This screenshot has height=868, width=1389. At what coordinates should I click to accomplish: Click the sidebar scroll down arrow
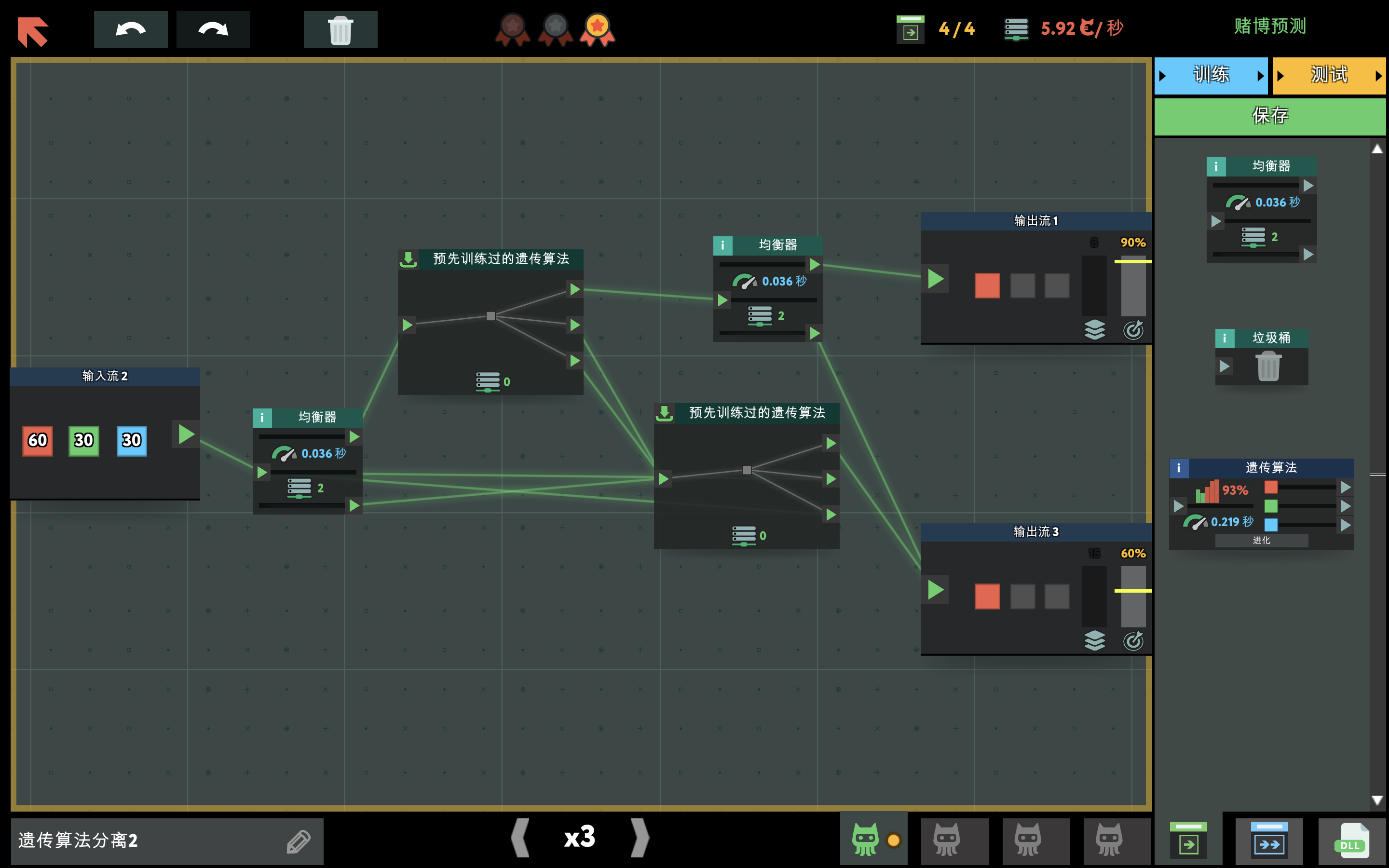tap(1376, 800)
